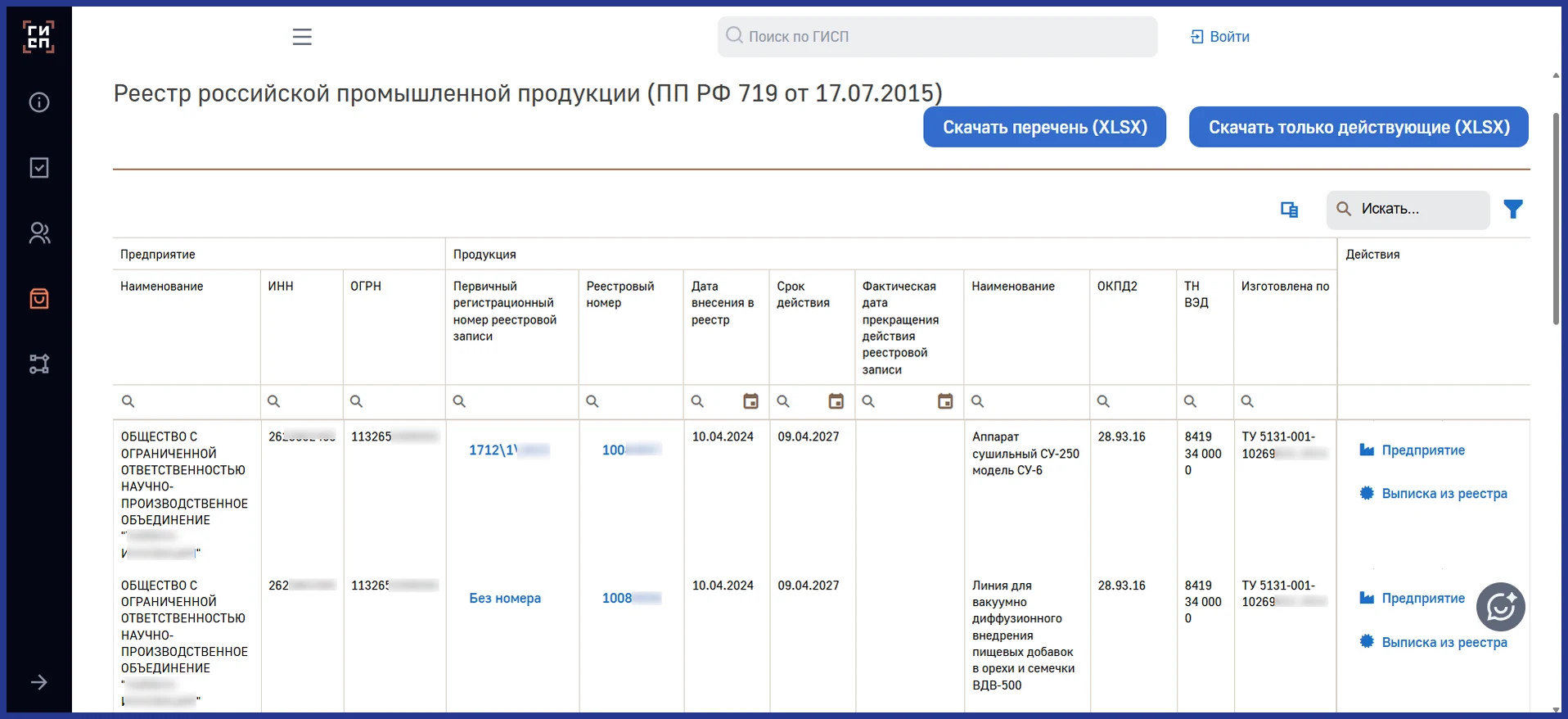Filter by Изготовлена по column
The image size is (1568, 719).
[x=1285, y=401]
